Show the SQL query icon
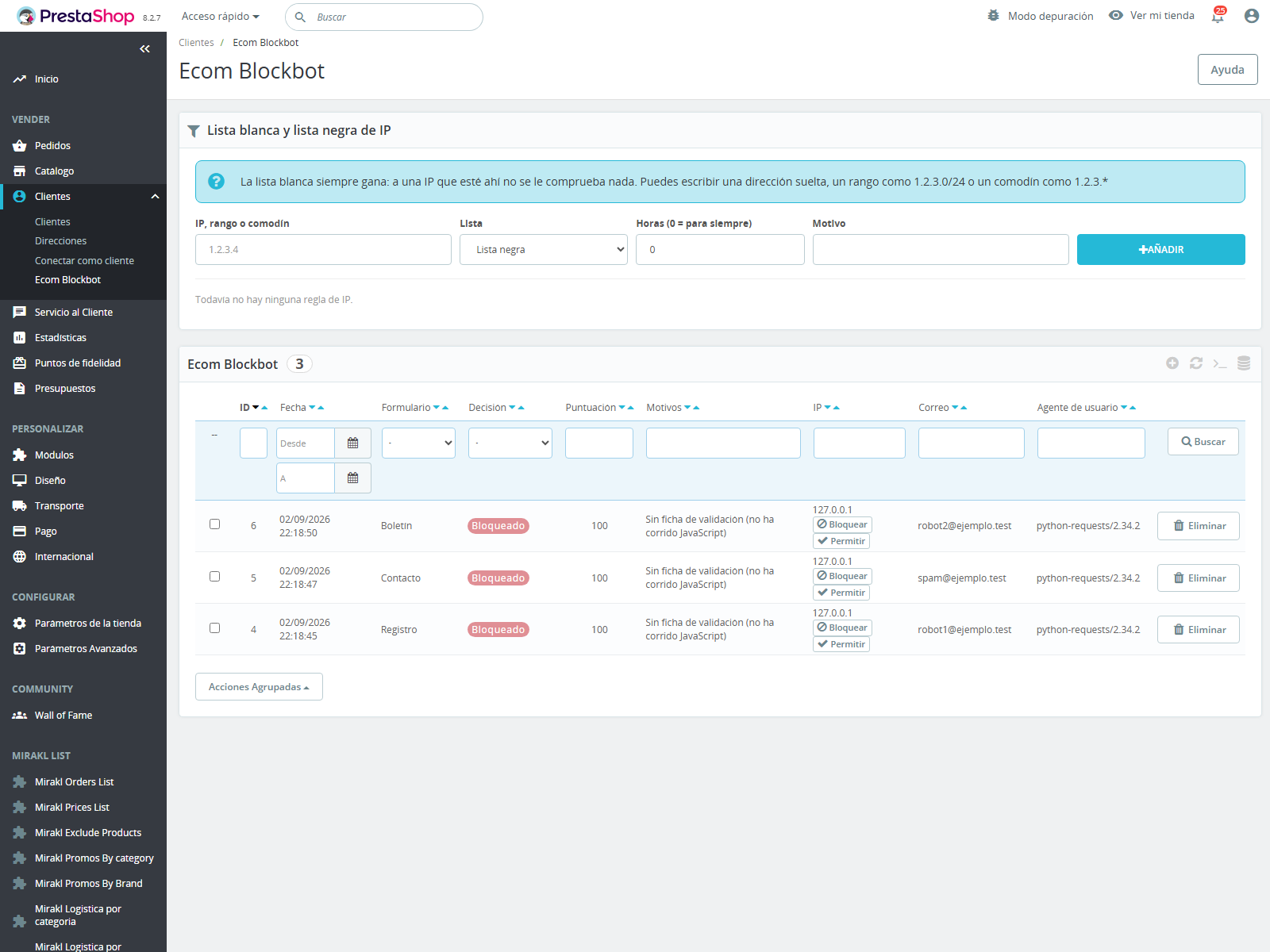The width and height of the screenshot is (1270, 952). coord(1220,363)
